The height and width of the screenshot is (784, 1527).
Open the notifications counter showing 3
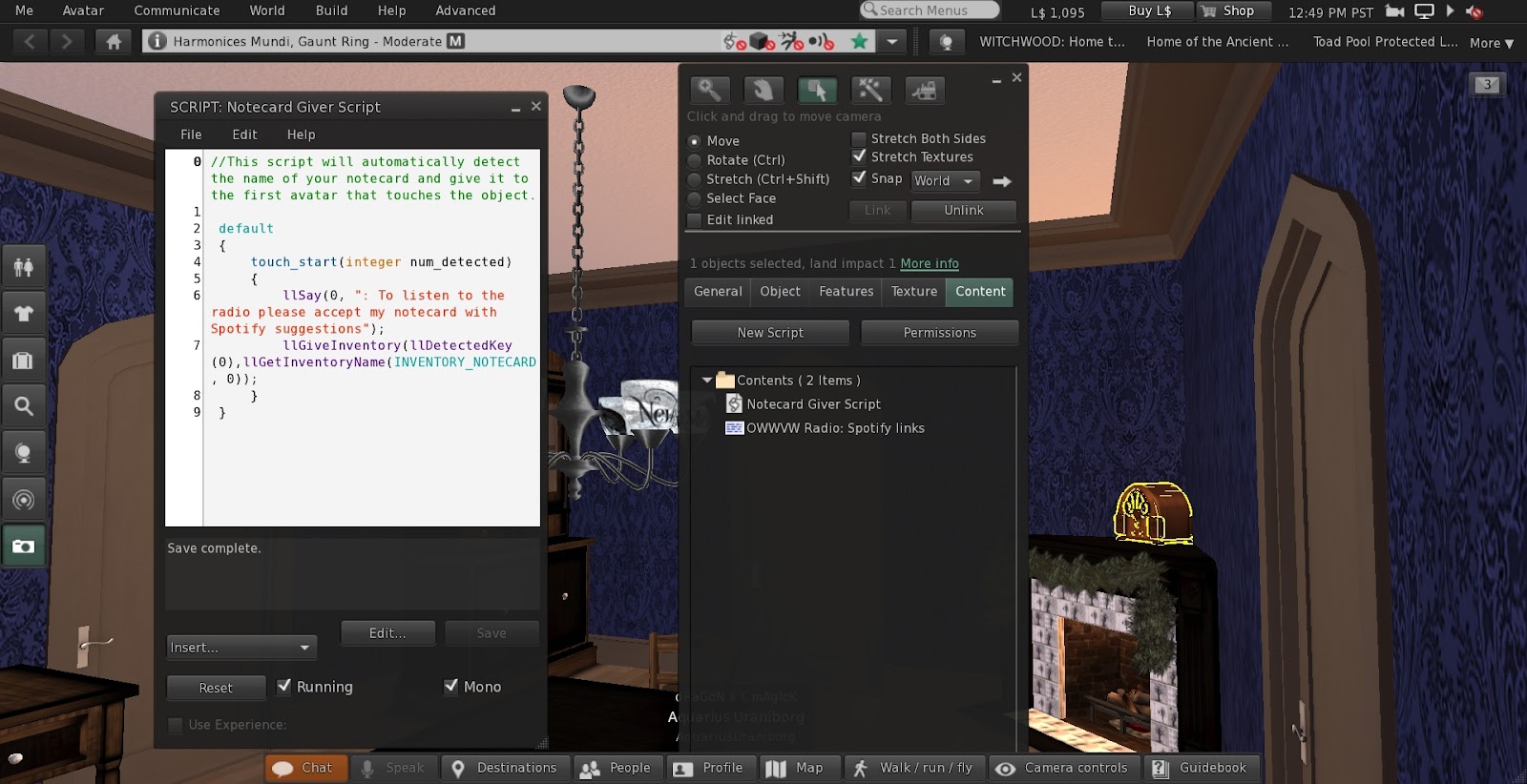(x=1487, y=84)
